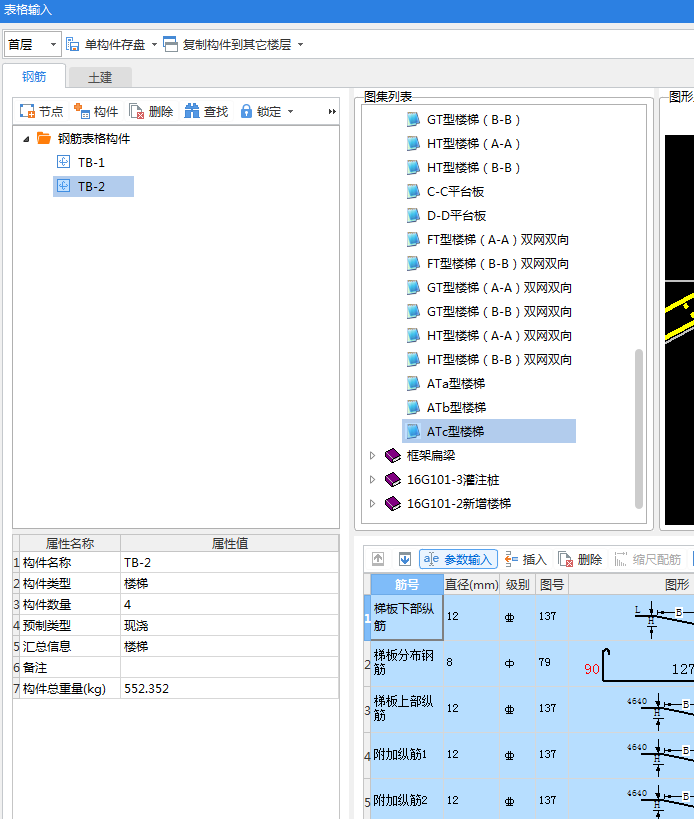Select the 梯板上部纵筋 row cell
Viewport: 694px width, 819px height.
pyautogui.click(x=407, y=709)
